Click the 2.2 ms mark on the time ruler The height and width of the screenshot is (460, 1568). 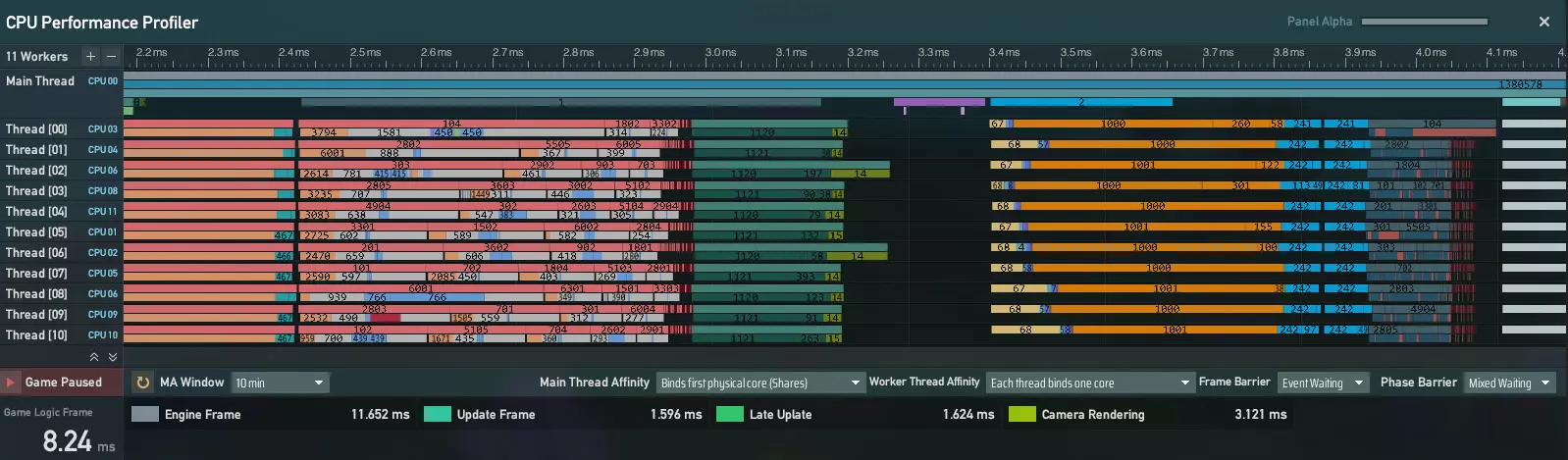pos(152,52)
